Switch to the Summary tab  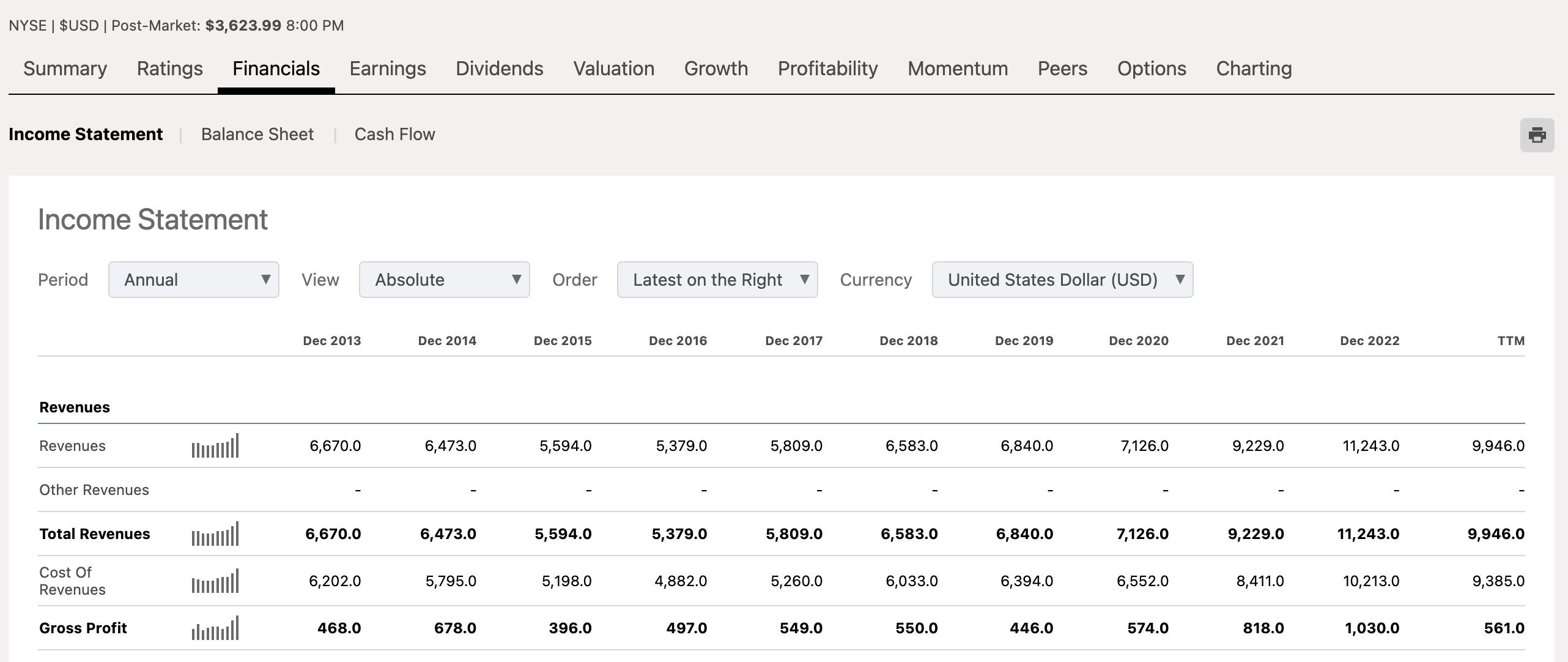pyautogui.click(x=65, y=69)
